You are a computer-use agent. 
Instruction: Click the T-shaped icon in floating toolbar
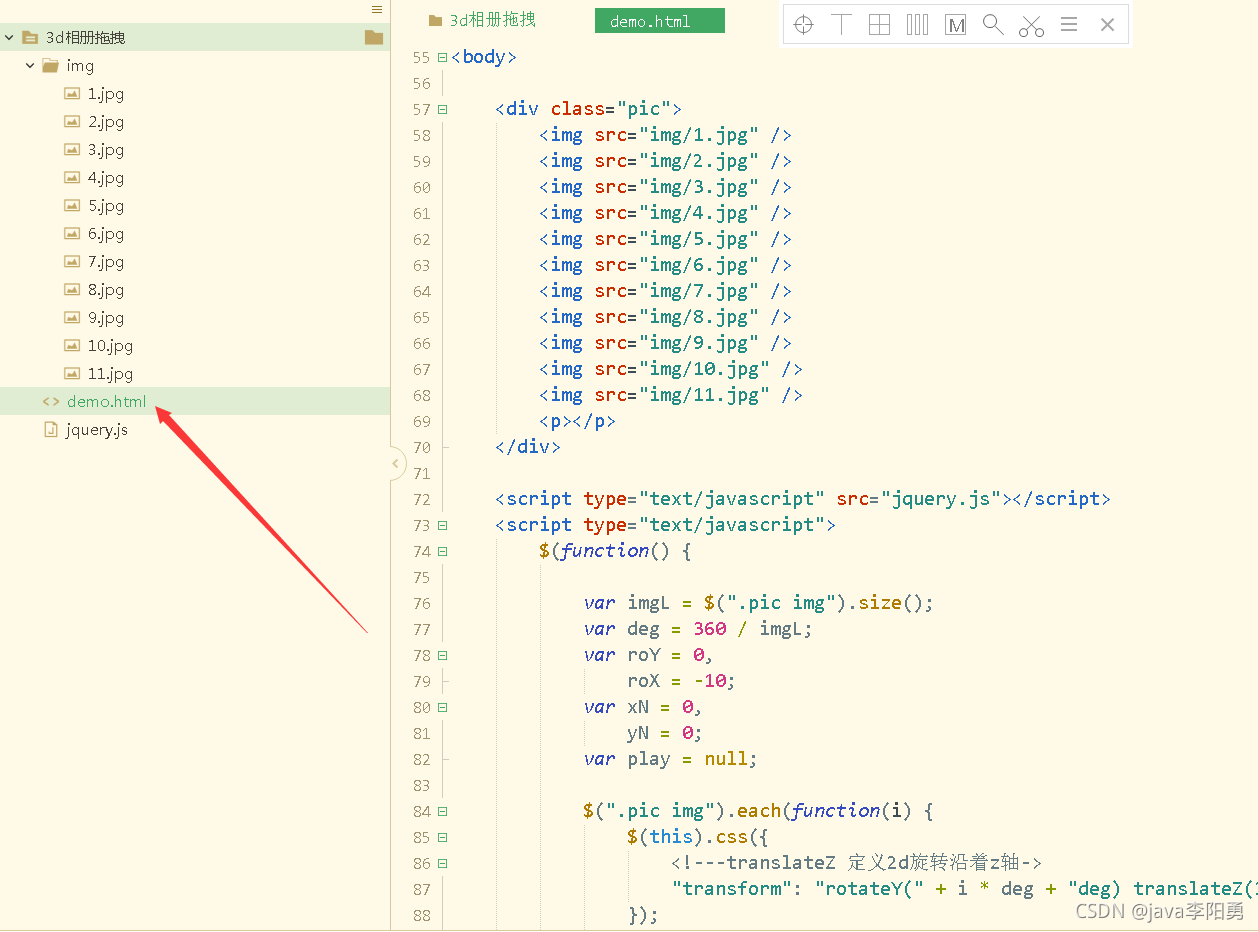click(842, 25)
